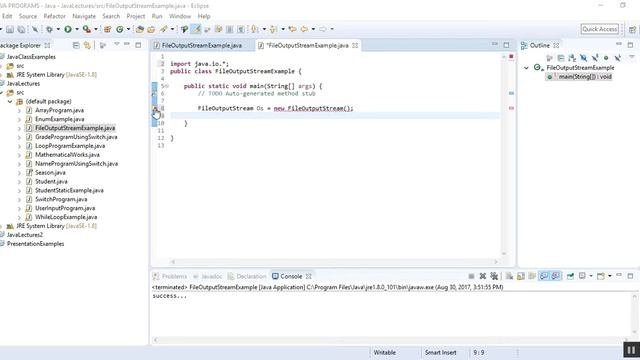Open the Back history dropdown arrow

(313, 29)
